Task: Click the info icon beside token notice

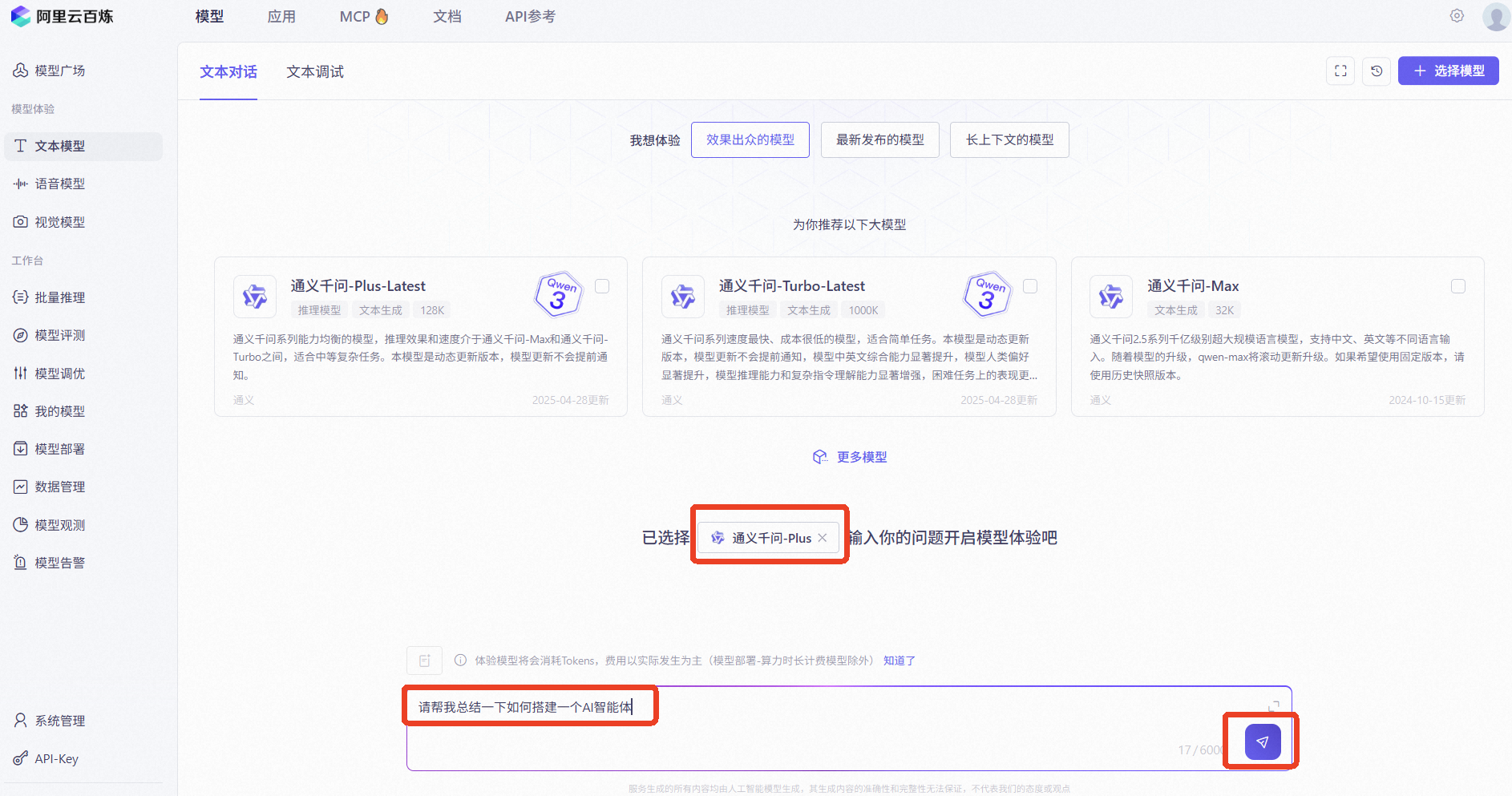Action: pos(460,661)
